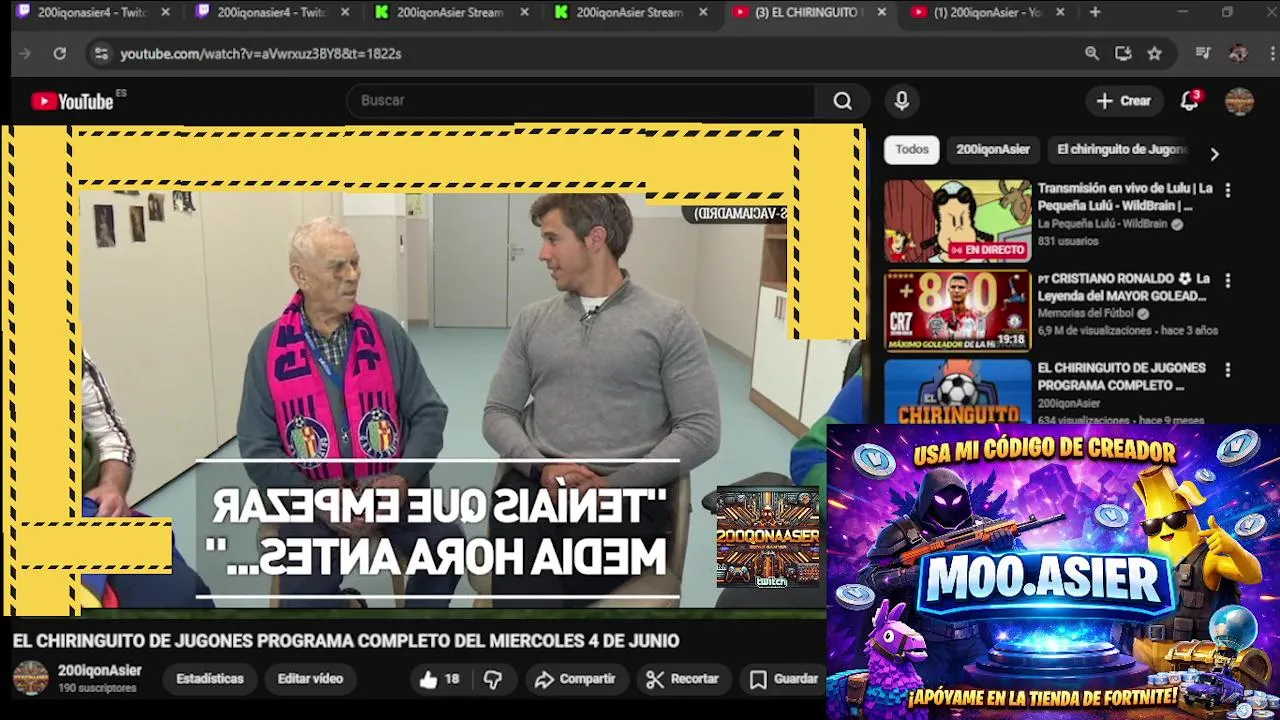1280x720 pixels.
Task: Open Cristiano Ronaldo 19:18 video thumbnail
Action: click(x=957, y=311)
